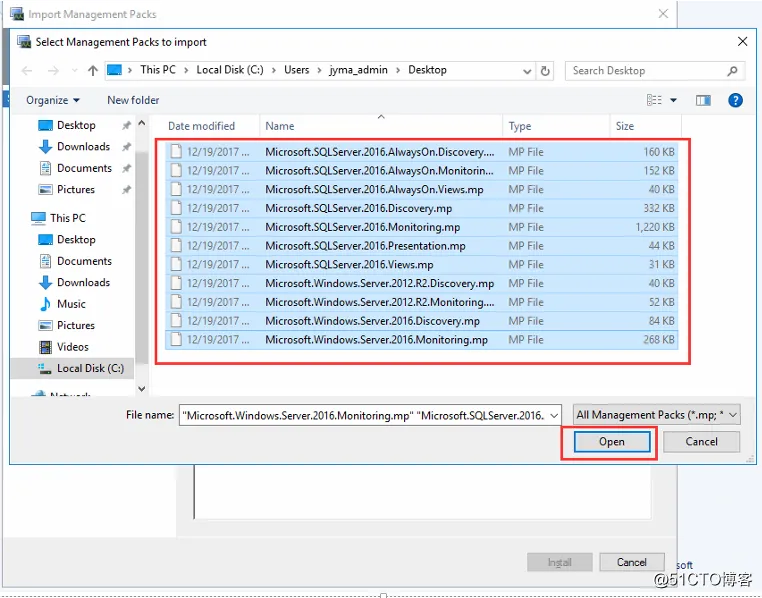Click New folder in the toolbar
Viewport: 762px width, 598px height.
pyautogui.click(x=133, y=100)
